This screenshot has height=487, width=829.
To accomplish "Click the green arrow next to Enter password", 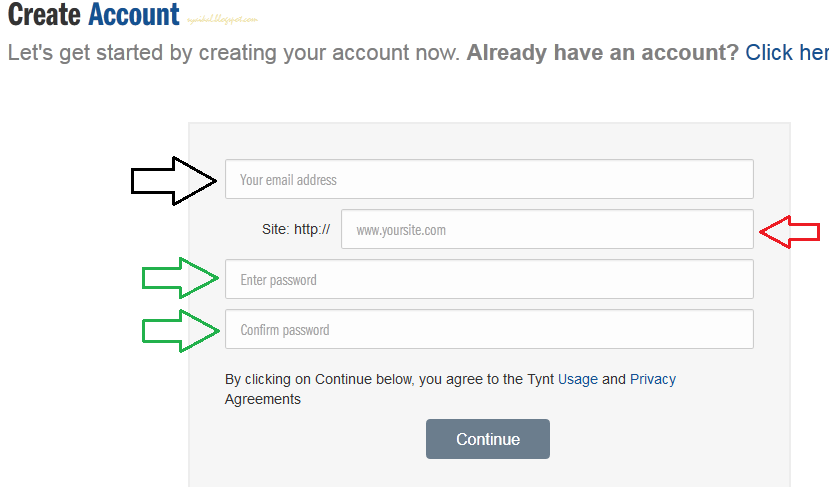I will tap(181, 278).
